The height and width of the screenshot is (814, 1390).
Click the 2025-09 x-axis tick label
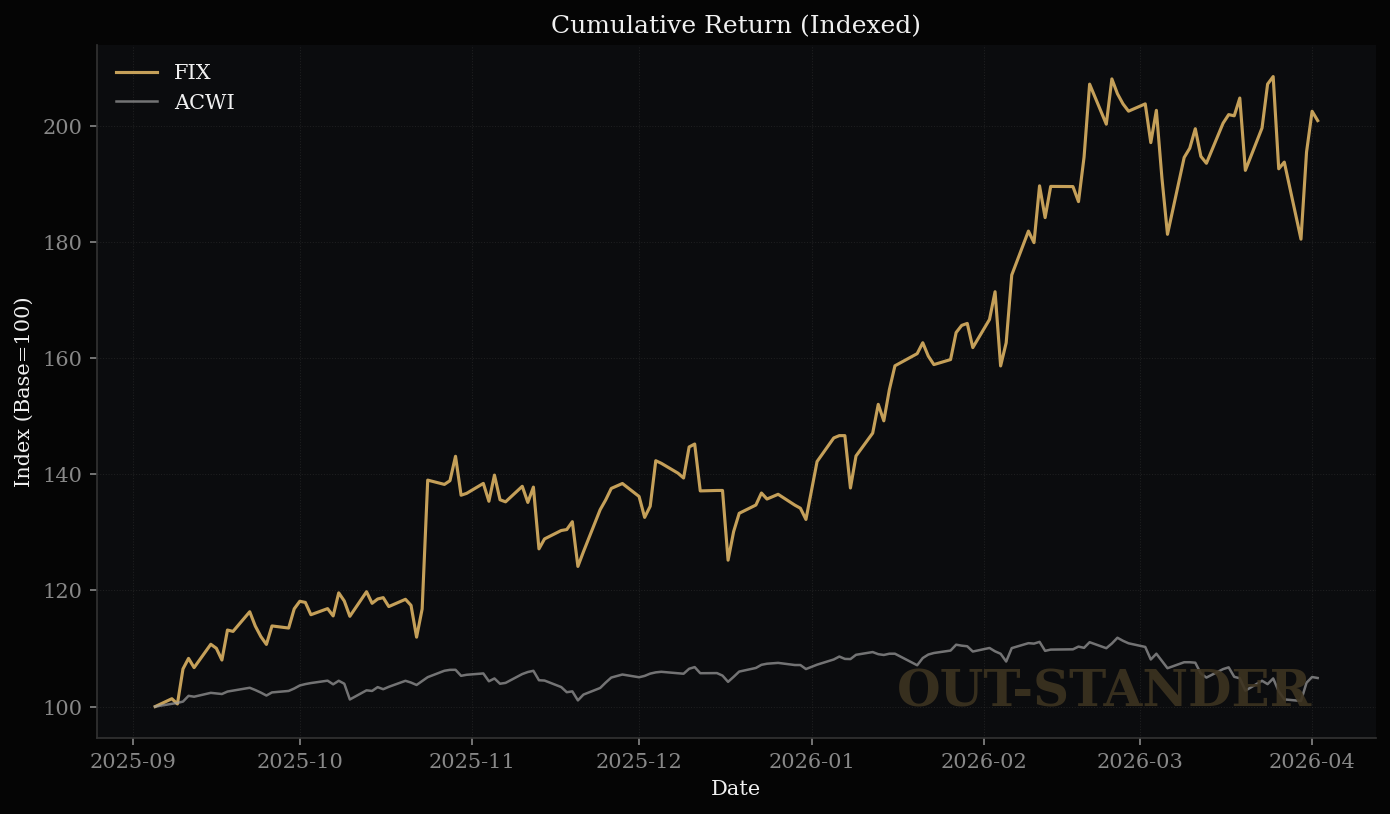point(133,762)
